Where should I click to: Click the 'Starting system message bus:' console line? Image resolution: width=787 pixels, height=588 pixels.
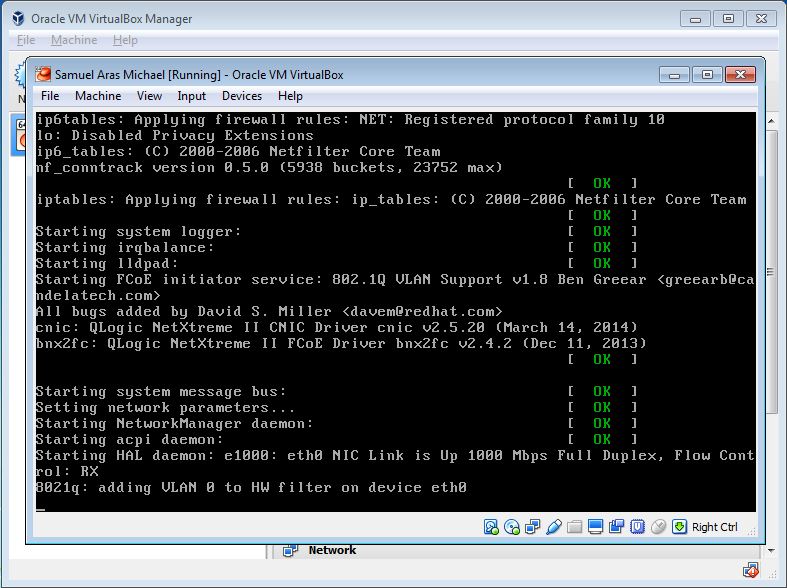(161, 391)
